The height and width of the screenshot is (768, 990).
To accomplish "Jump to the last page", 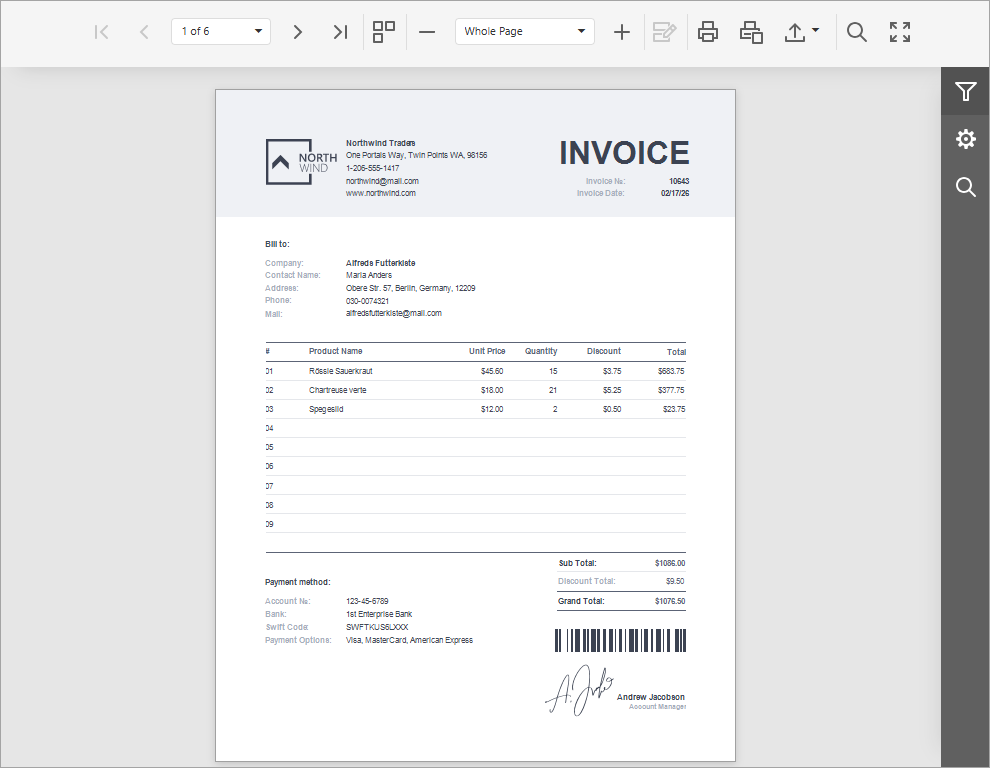I will pyautogui.click(x=340, y=32).
